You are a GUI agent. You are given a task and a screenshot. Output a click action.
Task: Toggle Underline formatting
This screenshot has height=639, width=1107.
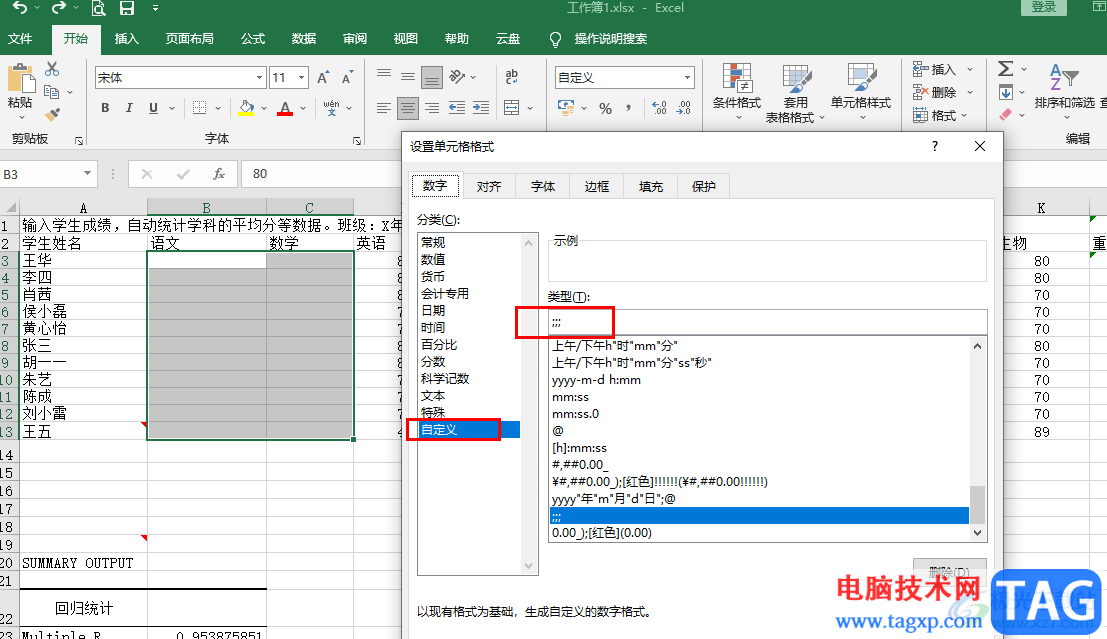pos(153,108)
